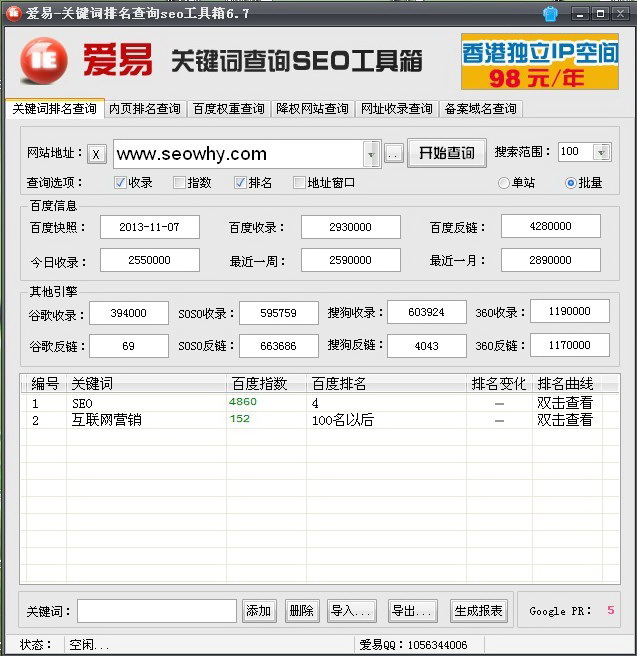Viewport: 637px width, 656px height.
Task: Click the 百度反链 value 4280000
Action: [551, 226]
